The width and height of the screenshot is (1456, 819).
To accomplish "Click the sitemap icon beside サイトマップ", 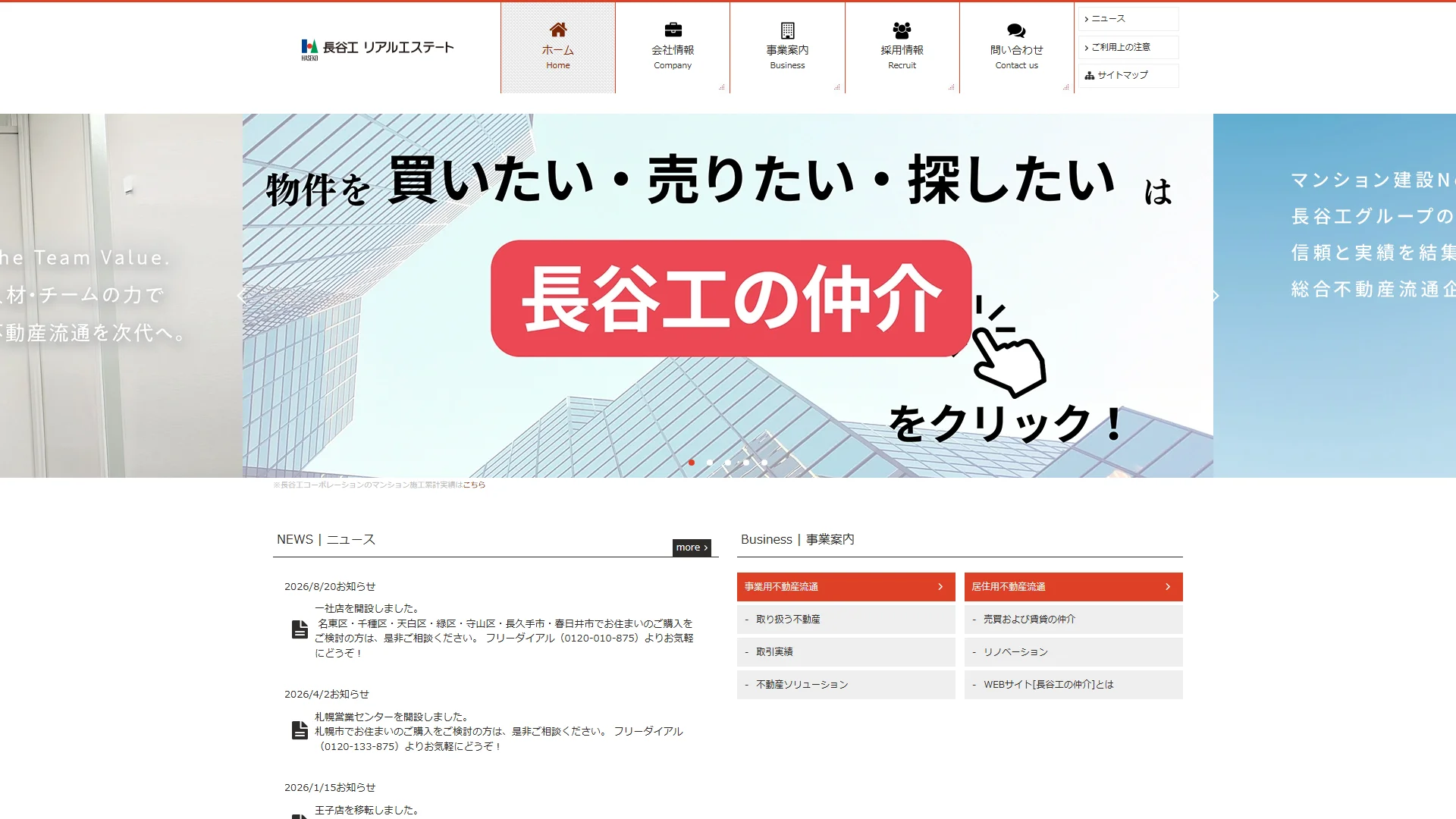I will pos(1089,75).
